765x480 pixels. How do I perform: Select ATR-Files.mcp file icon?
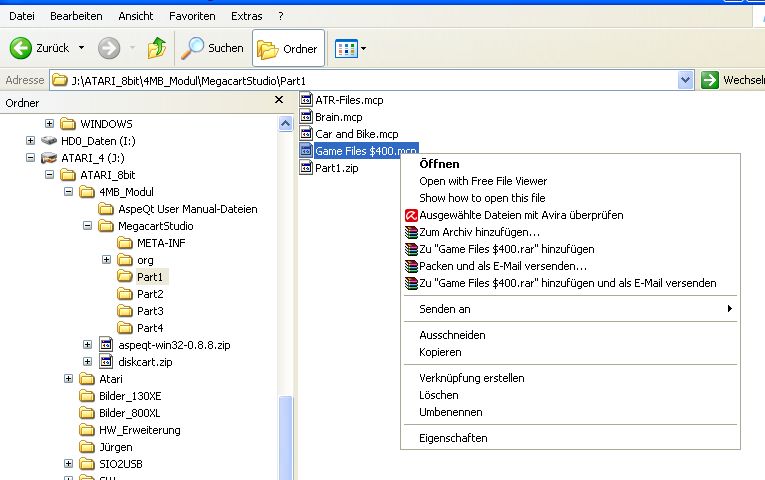306,100
